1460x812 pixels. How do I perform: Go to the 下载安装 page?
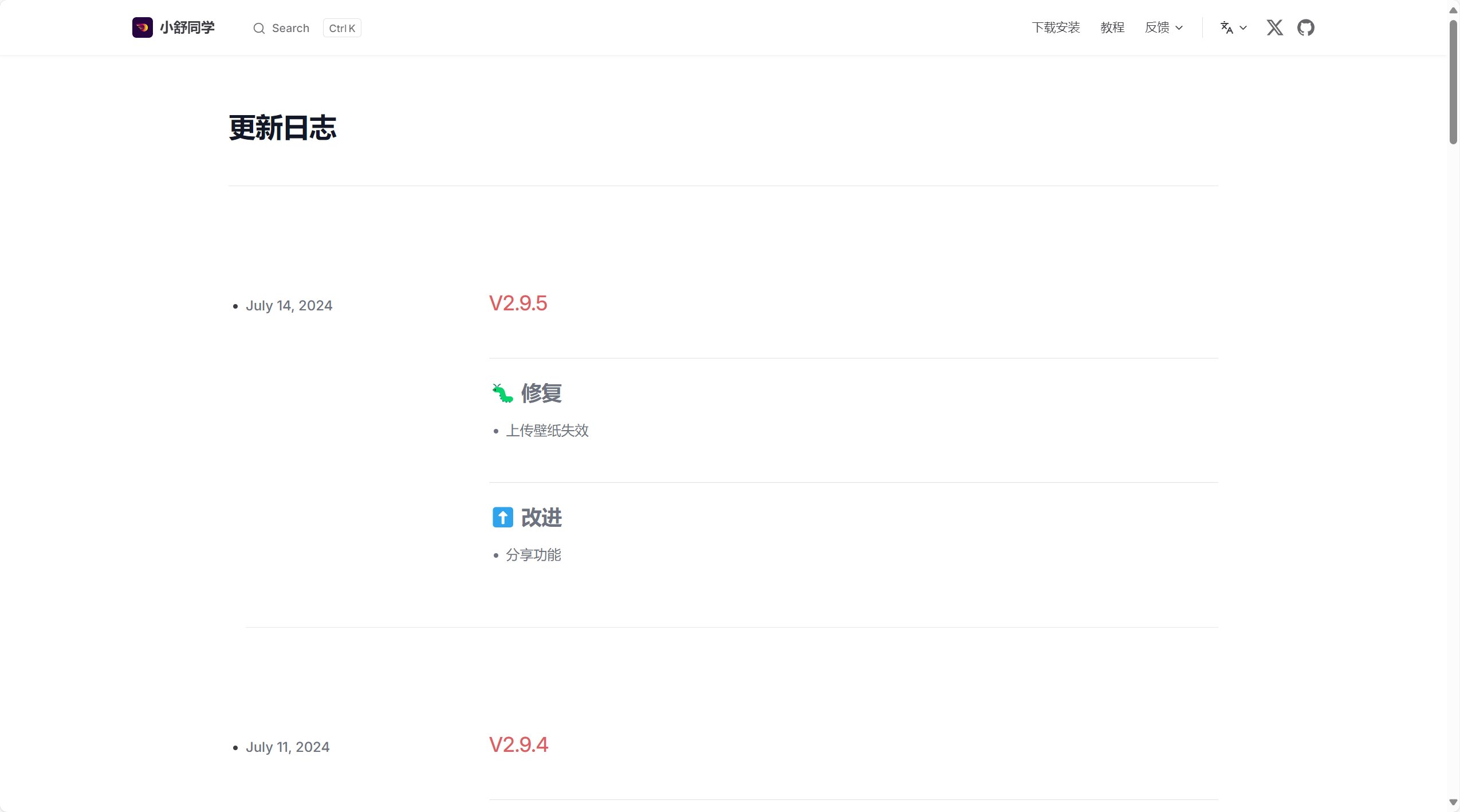[1056, 27]
